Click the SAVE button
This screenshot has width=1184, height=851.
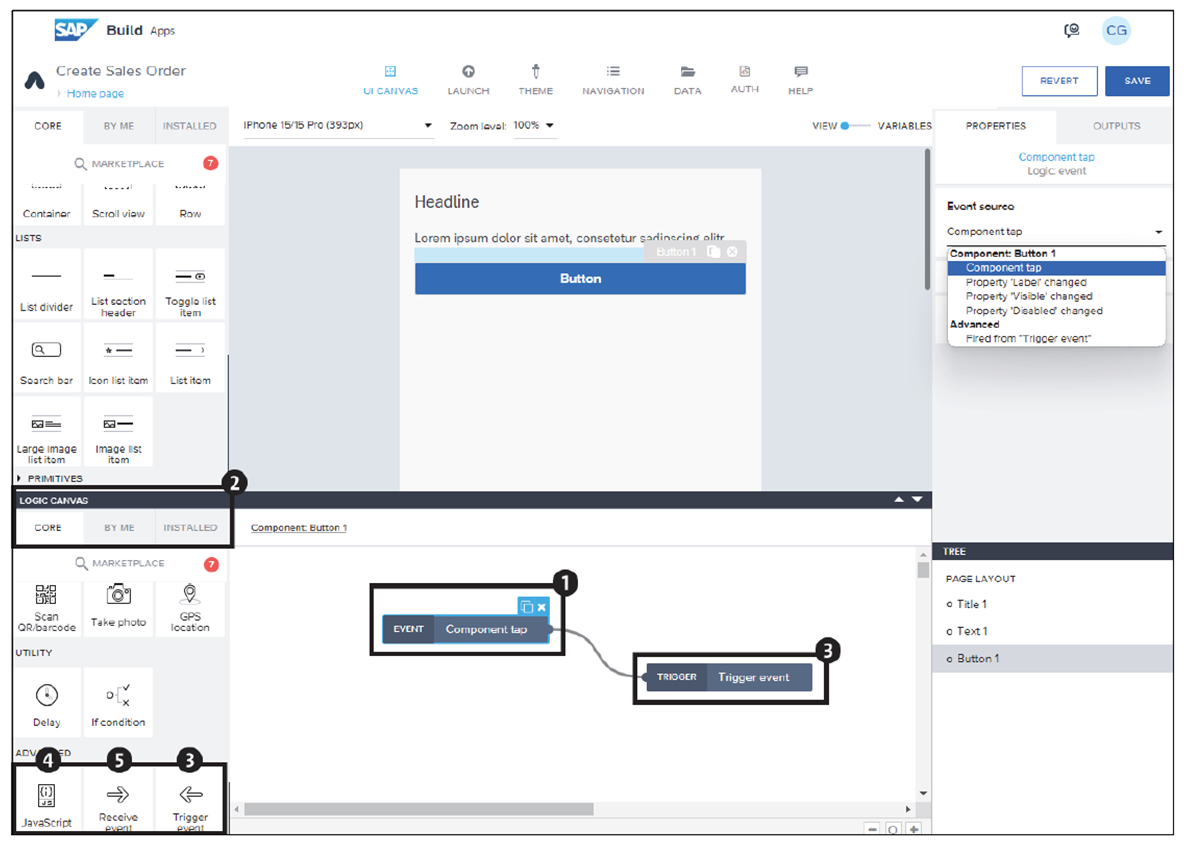pos(1138,81)
